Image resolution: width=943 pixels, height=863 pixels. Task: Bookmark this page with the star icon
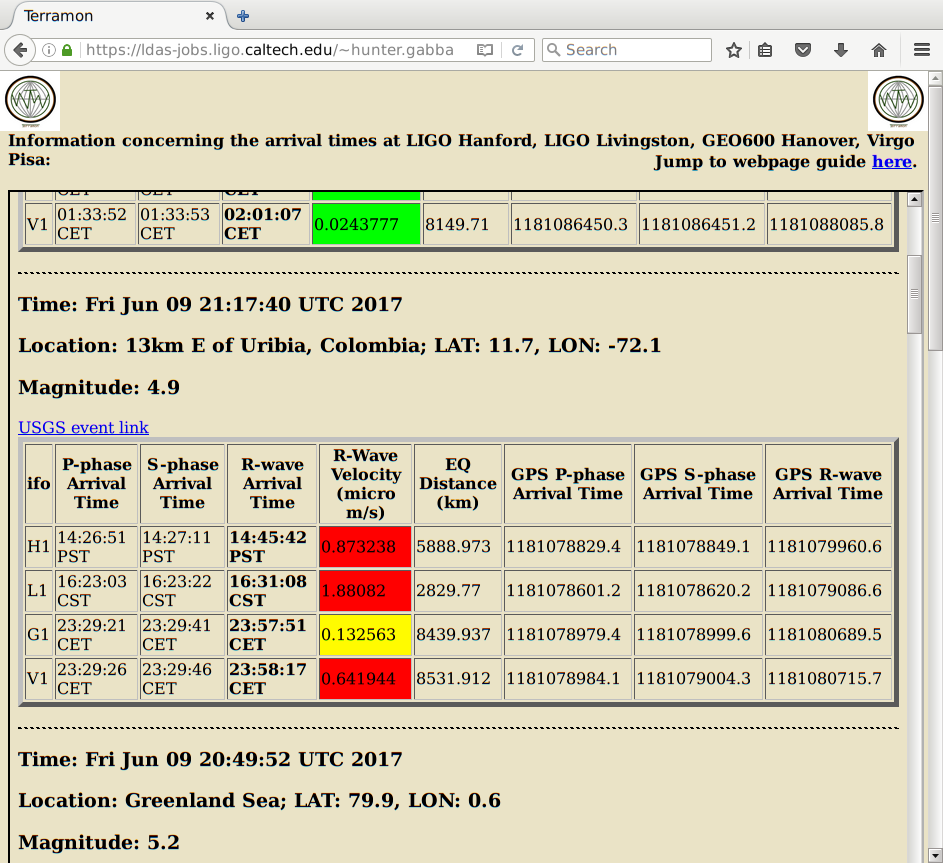tap(734, 50)
